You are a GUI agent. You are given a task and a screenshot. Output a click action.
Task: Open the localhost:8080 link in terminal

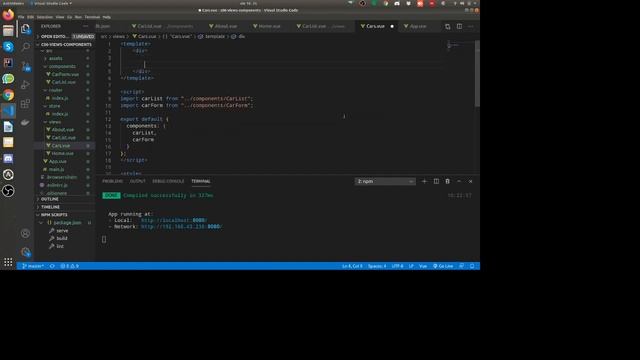[x=174, y=220]
